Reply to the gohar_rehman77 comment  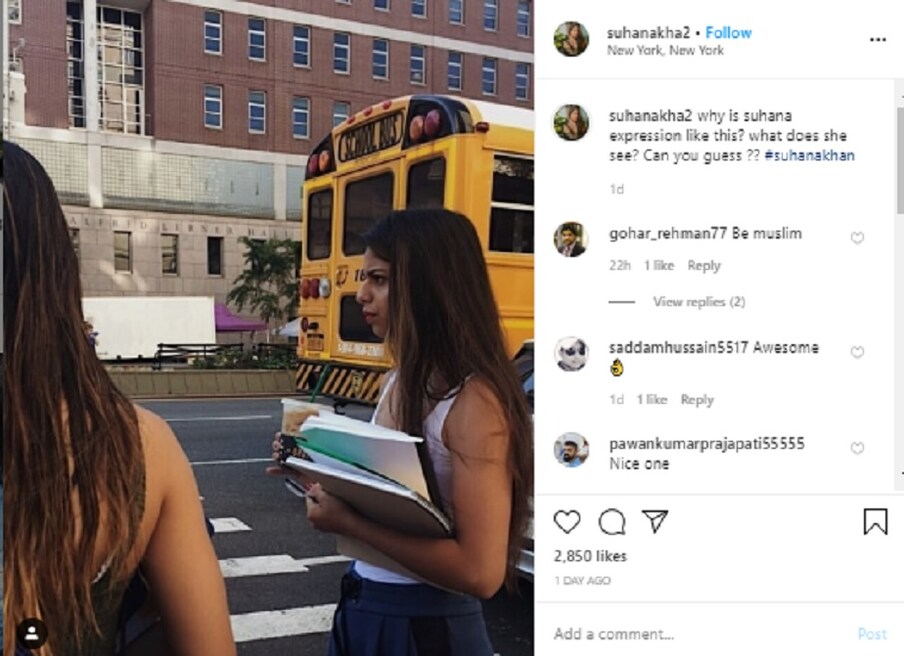click(x=704, y=265)
